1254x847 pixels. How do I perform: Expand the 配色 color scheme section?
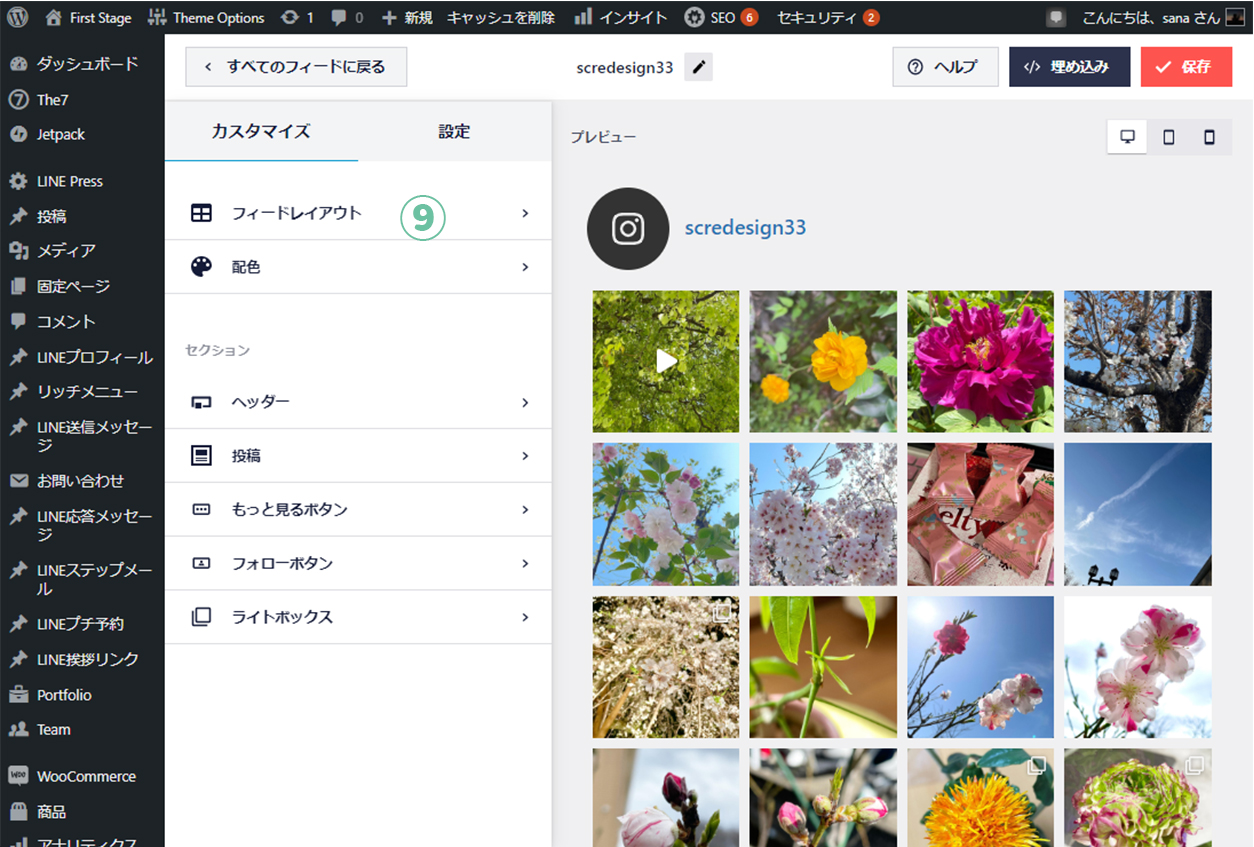358,267
